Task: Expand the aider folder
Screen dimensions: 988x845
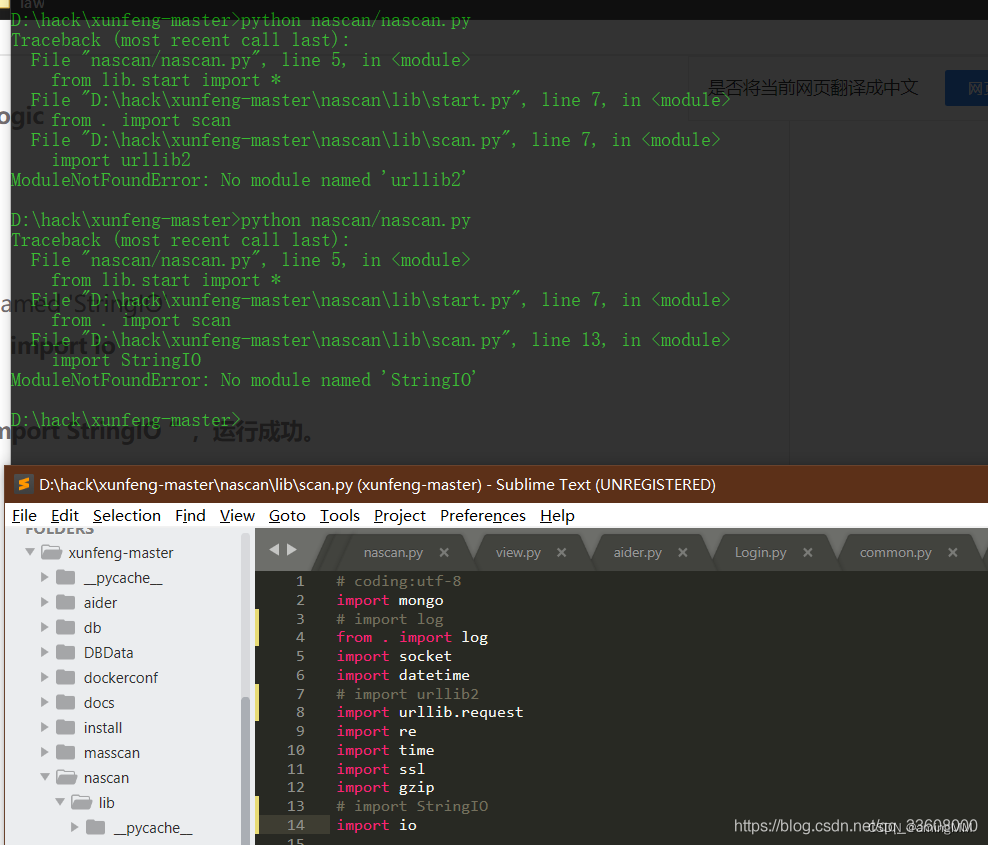Action: pyautogui.click(x=45, y=602)
